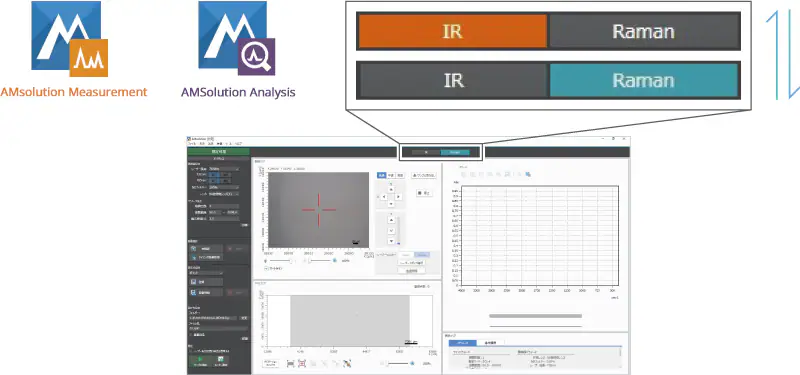This screenshot has width=800, height=375.
Task: Select the white tab next to blue info tab
Action: [490, 343]
